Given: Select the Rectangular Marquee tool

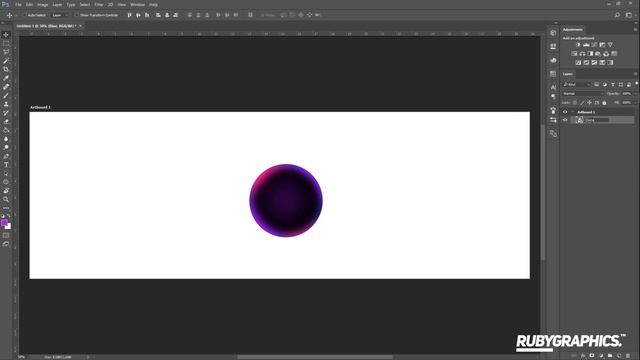Looking at the screenshot, I should point(6,43).
